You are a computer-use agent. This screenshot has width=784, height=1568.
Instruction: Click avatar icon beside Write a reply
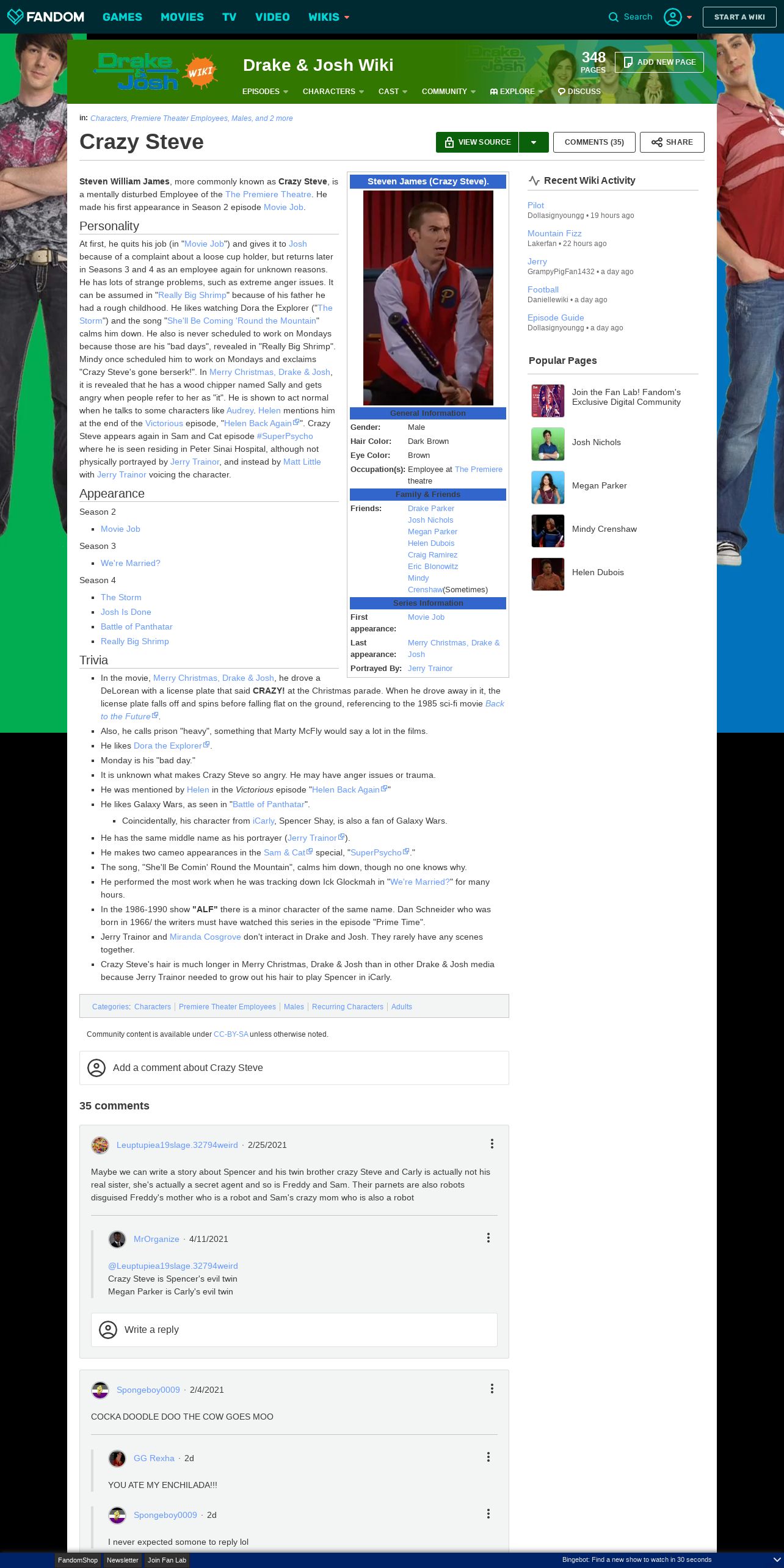pyautogui.click(x=108, y=1330)
